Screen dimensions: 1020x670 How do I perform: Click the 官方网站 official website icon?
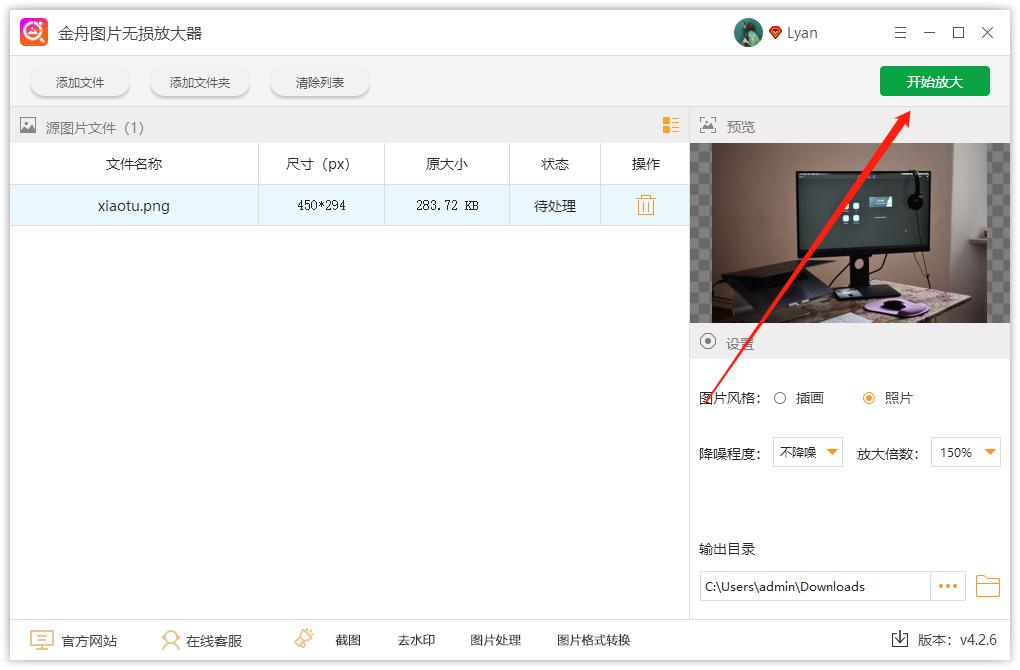pos(41,639)
